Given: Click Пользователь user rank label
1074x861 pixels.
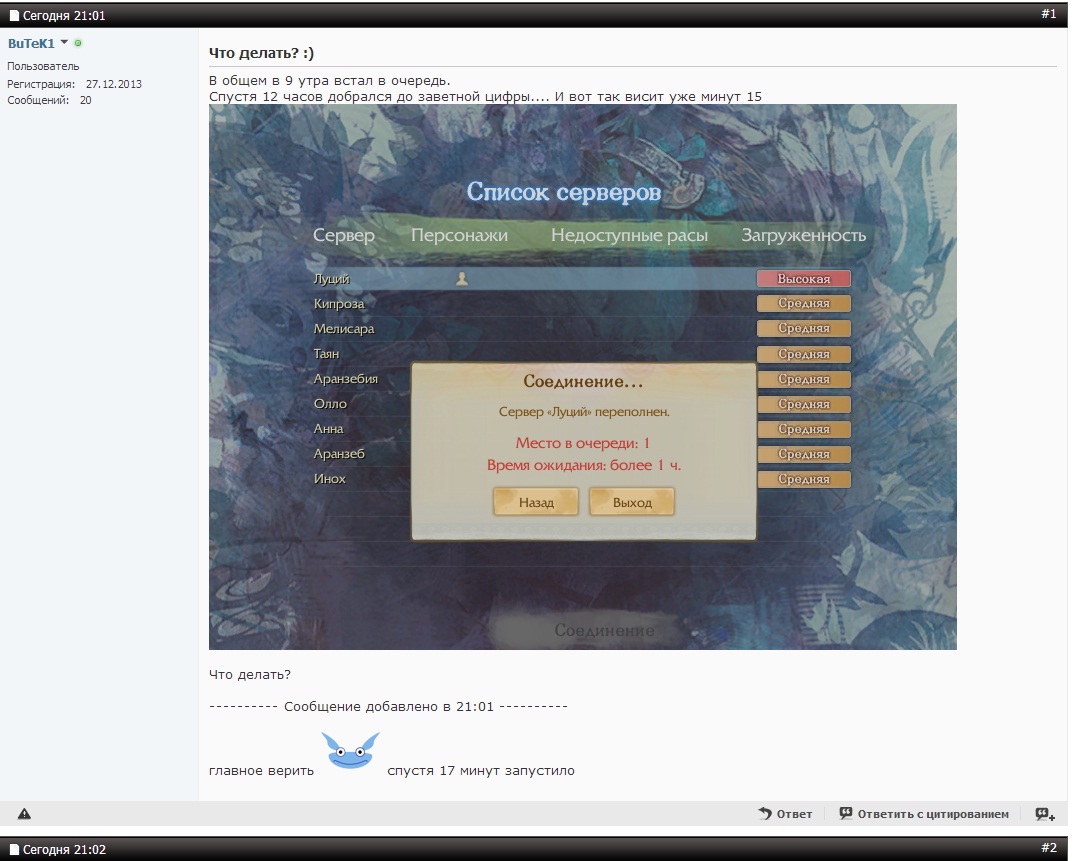Looking at the screenshot, I should coord(43,66).
